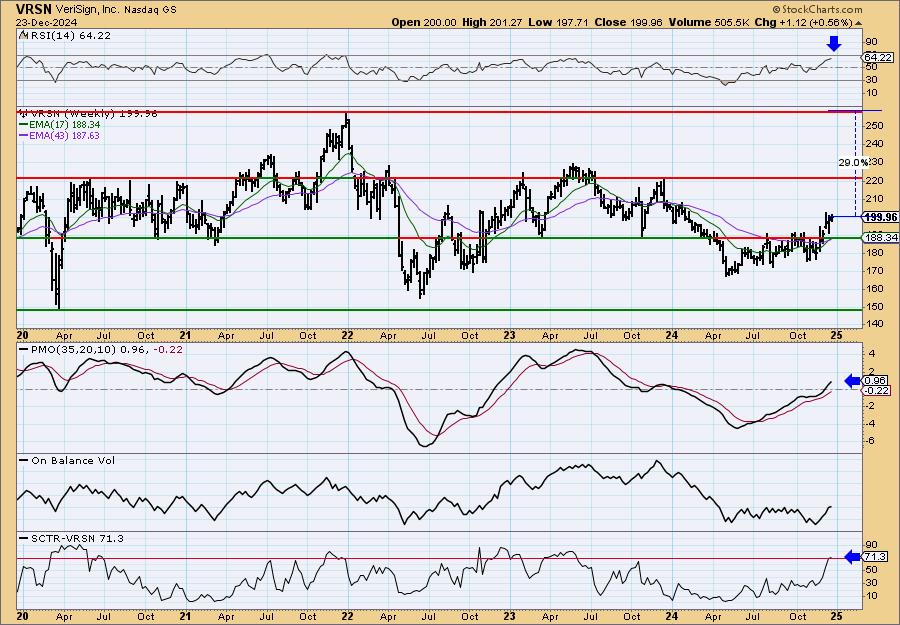Image resolution: width=900 pixels, height=625 pixels.
Task: Click the -4 PMO axis label
Action: [870, 424]
